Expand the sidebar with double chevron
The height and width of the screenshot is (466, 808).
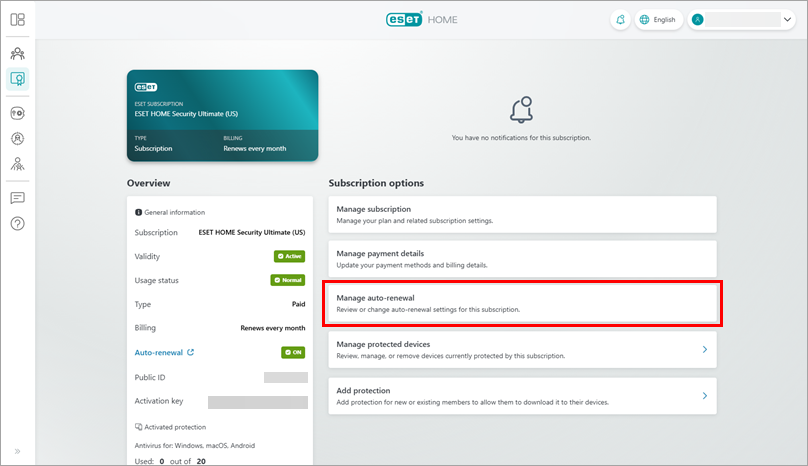tap(18, 451)
